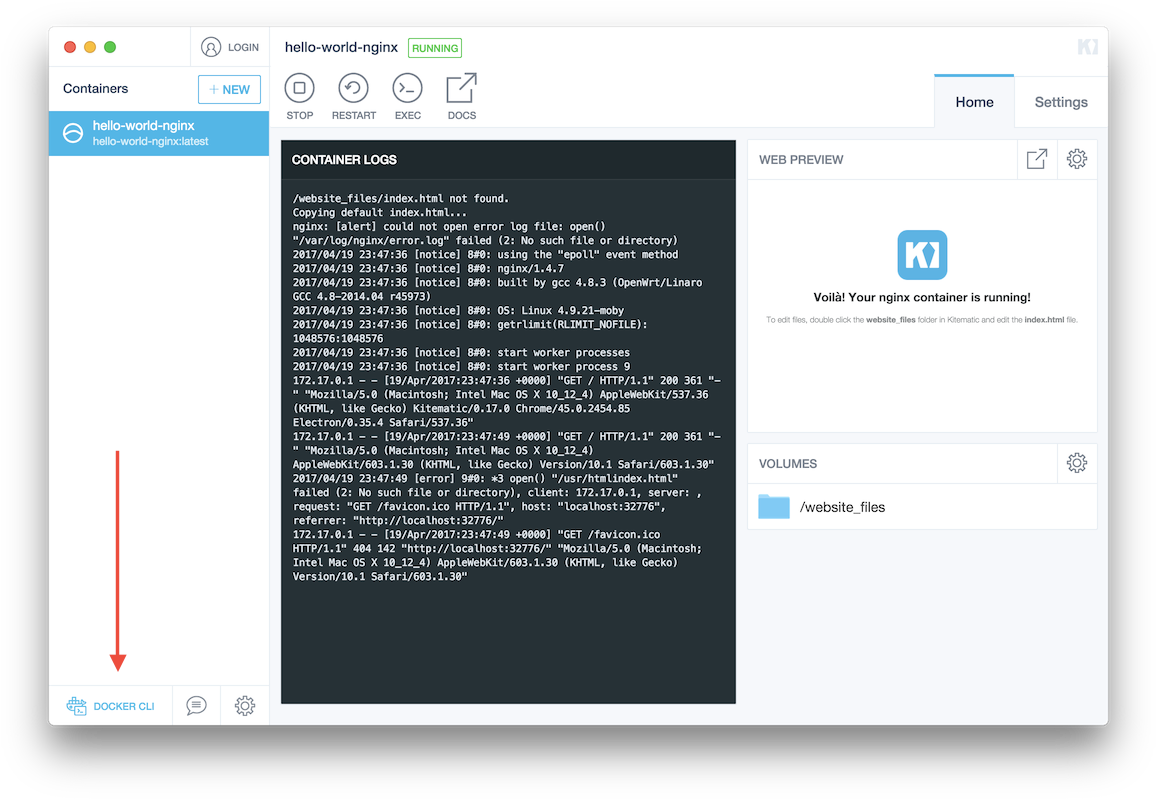Click the hello-world-nginx container title
Viewport: 1156px width, 799px height.
(341, 47)
